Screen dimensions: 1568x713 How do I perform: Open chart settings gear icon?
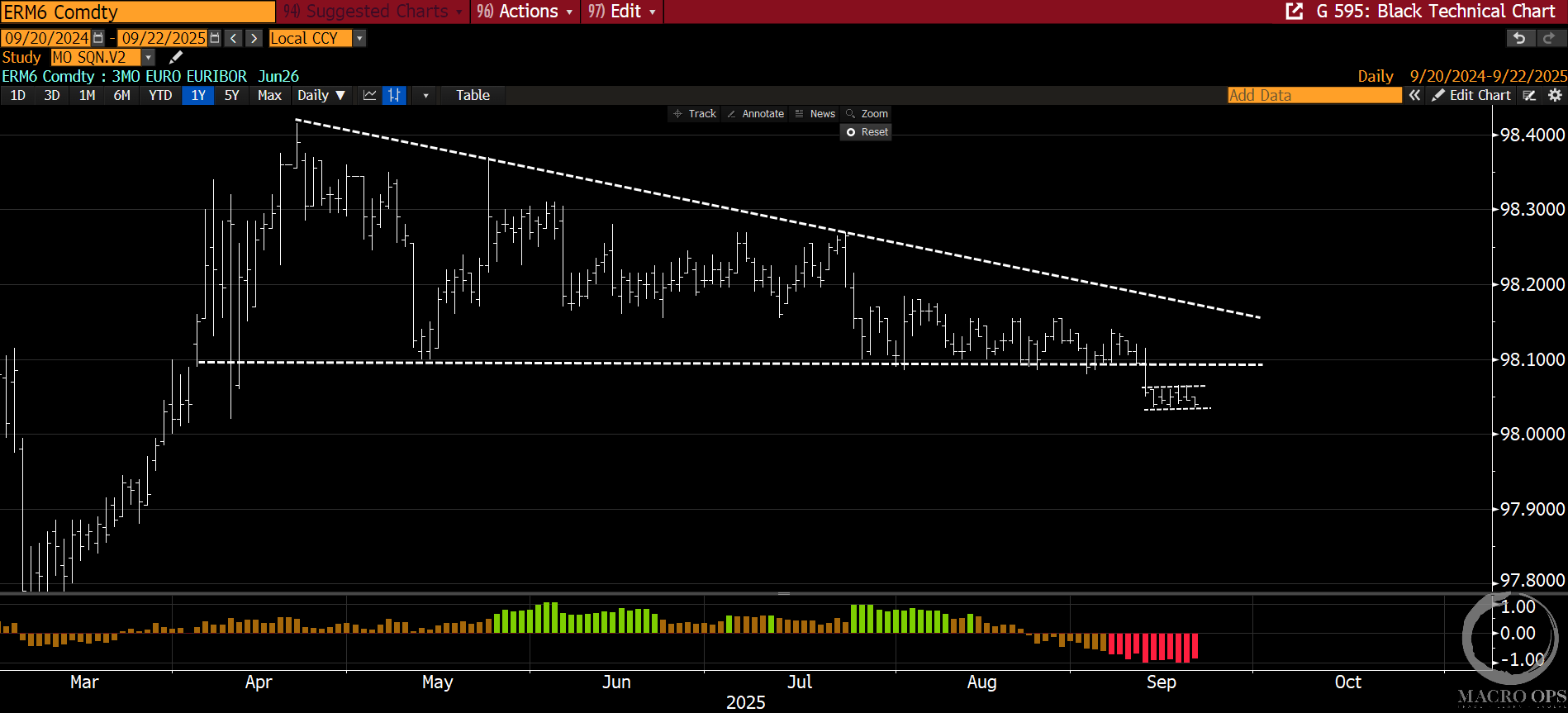1555,95
